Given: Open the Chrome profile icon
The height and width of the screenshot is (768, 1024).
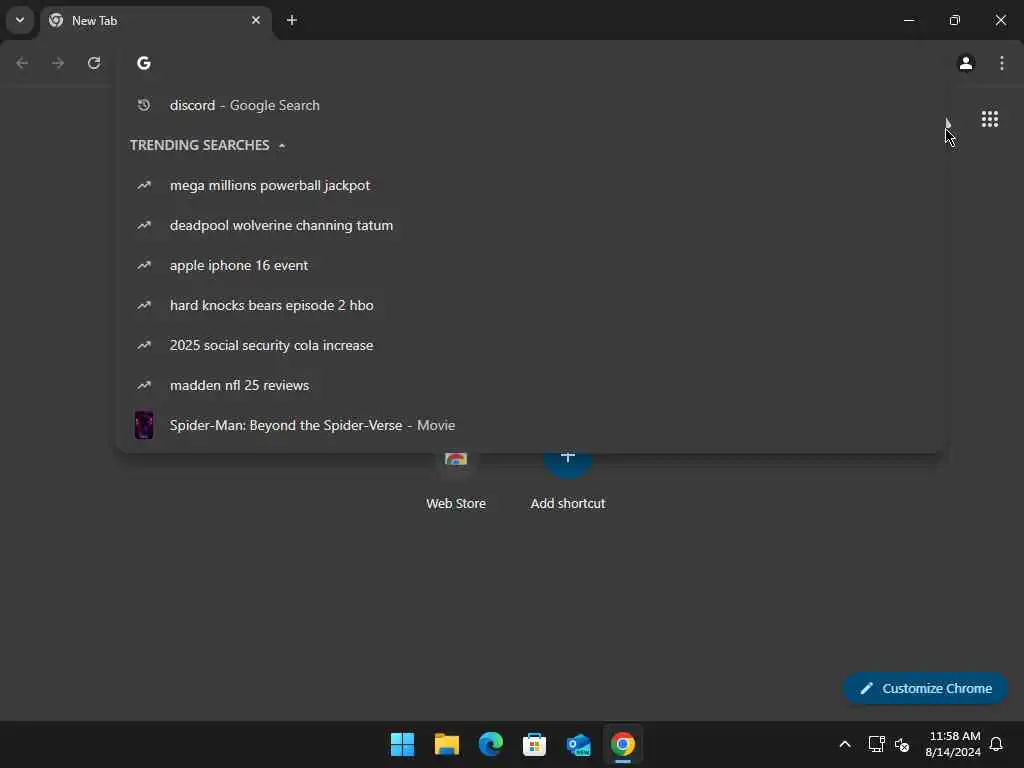Looking at the screenshot, I should tap(966, 63).
